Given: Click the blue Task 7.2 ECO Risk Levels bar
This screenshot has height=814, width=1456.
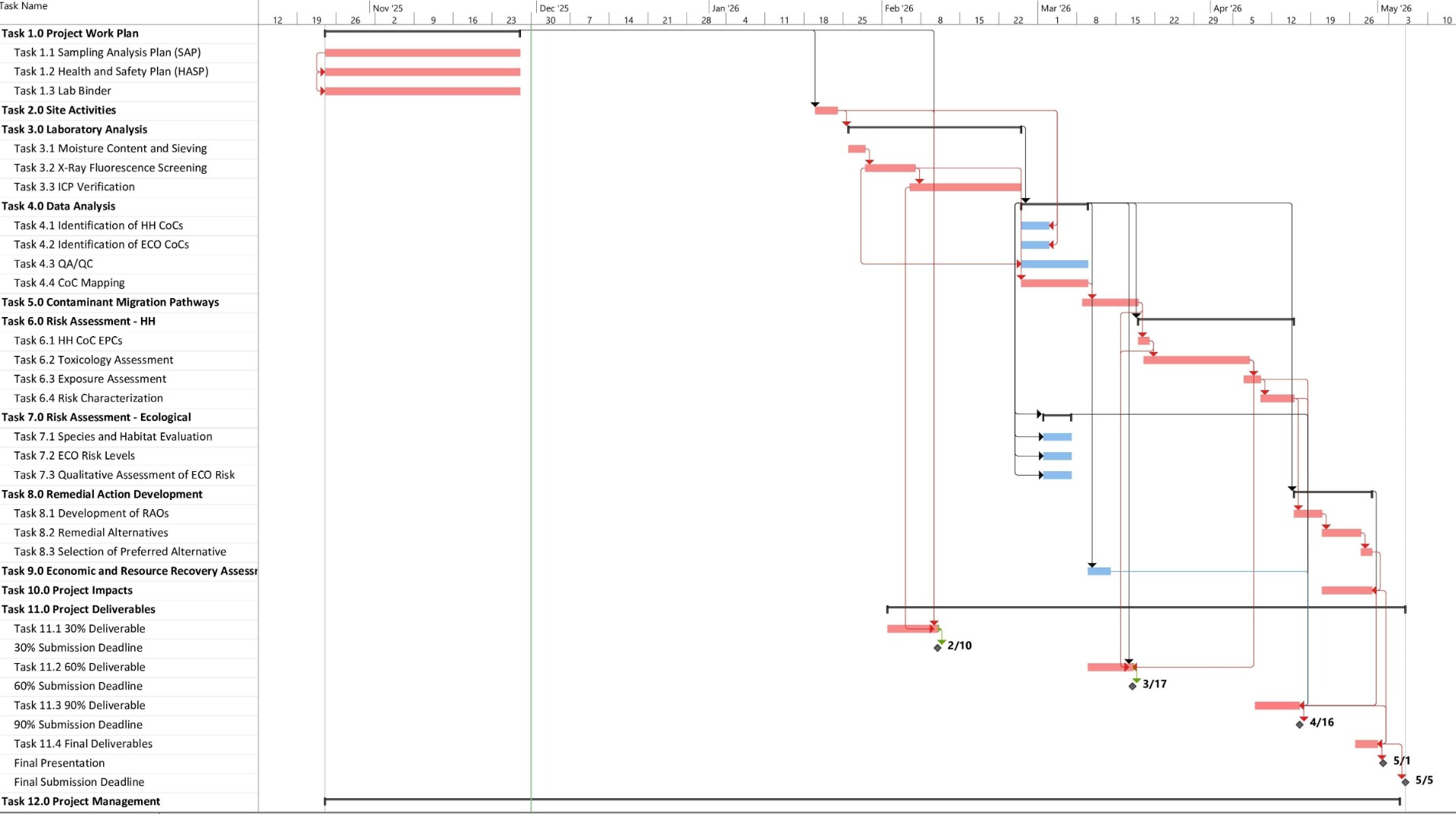Looking at the screenshot, I should (x=1057, y=456).
